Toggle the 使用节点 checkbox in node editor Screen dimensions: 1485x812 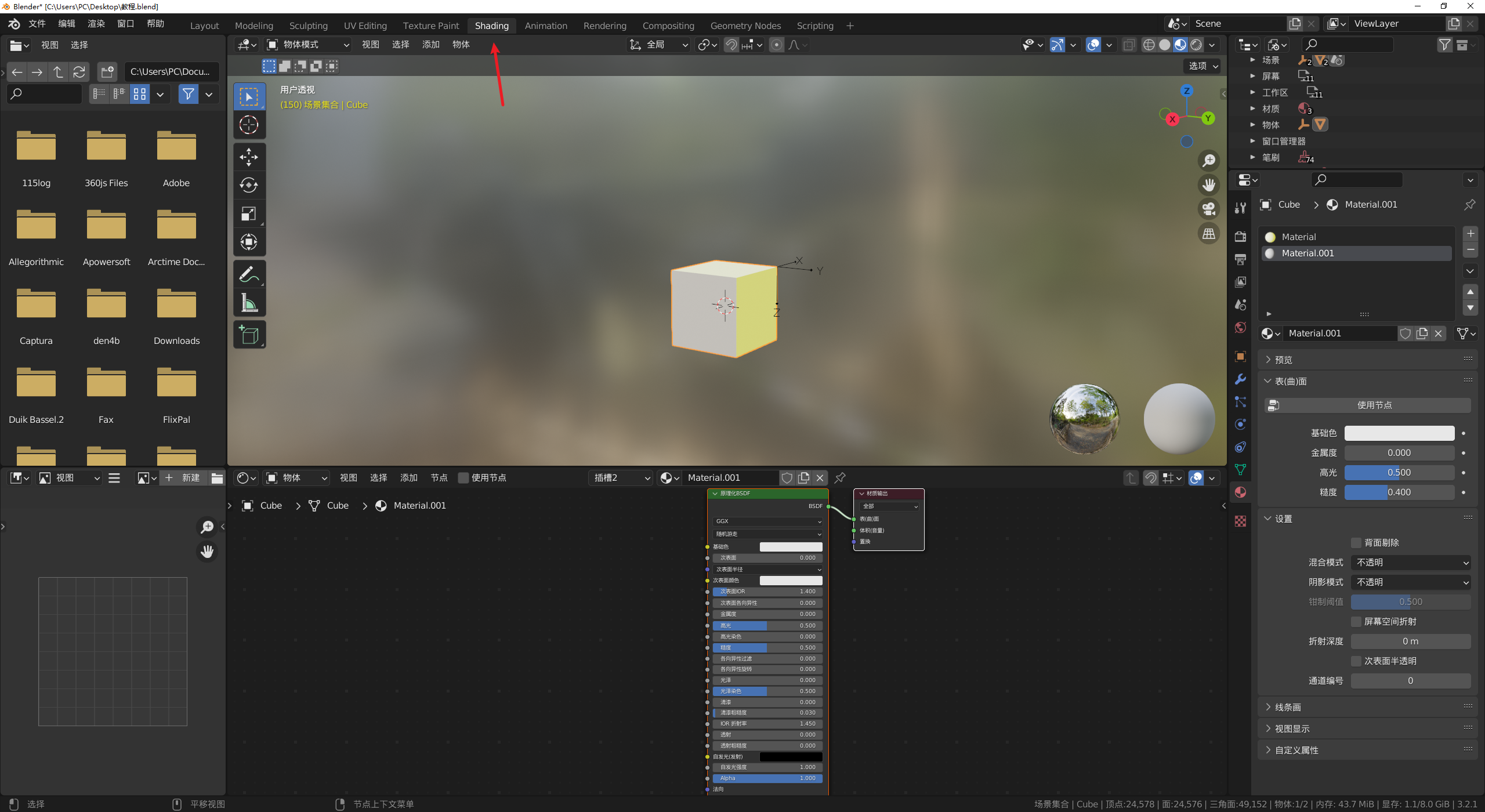[x=463, y=478]
